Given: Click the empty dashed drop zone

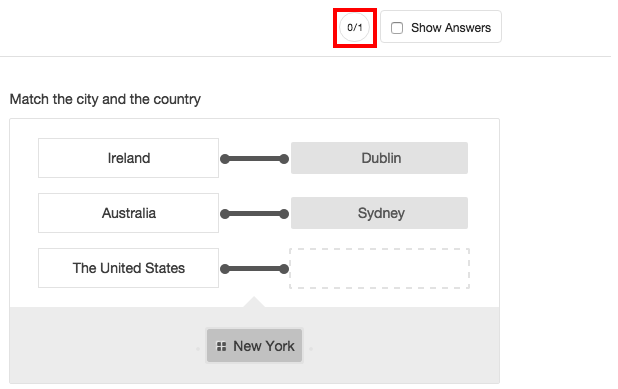Looking at the screenshot, I should (x=380, y=268).
